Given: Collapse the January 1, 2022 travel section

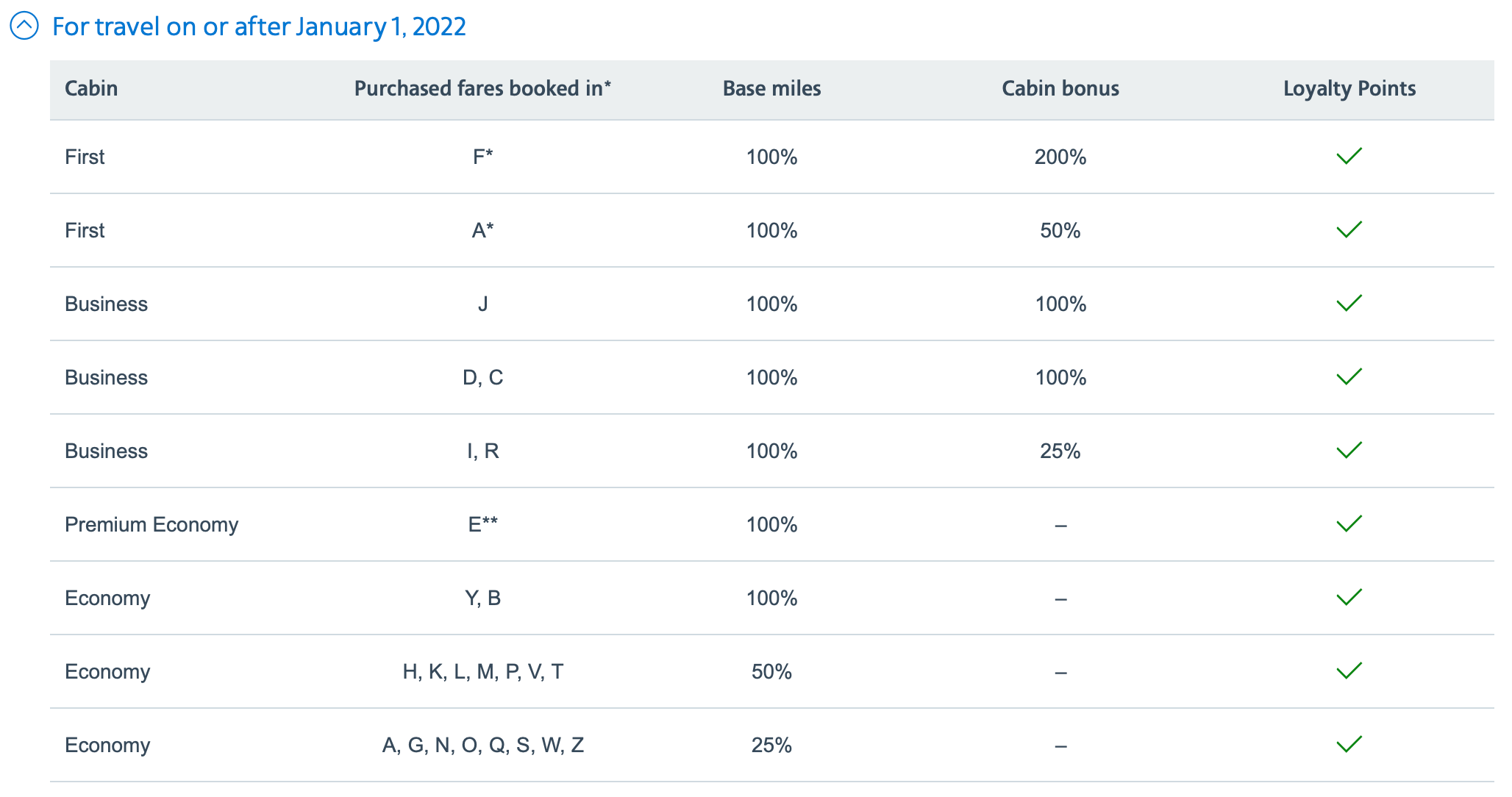Looking at the screenshot, I should coord(24,26).
